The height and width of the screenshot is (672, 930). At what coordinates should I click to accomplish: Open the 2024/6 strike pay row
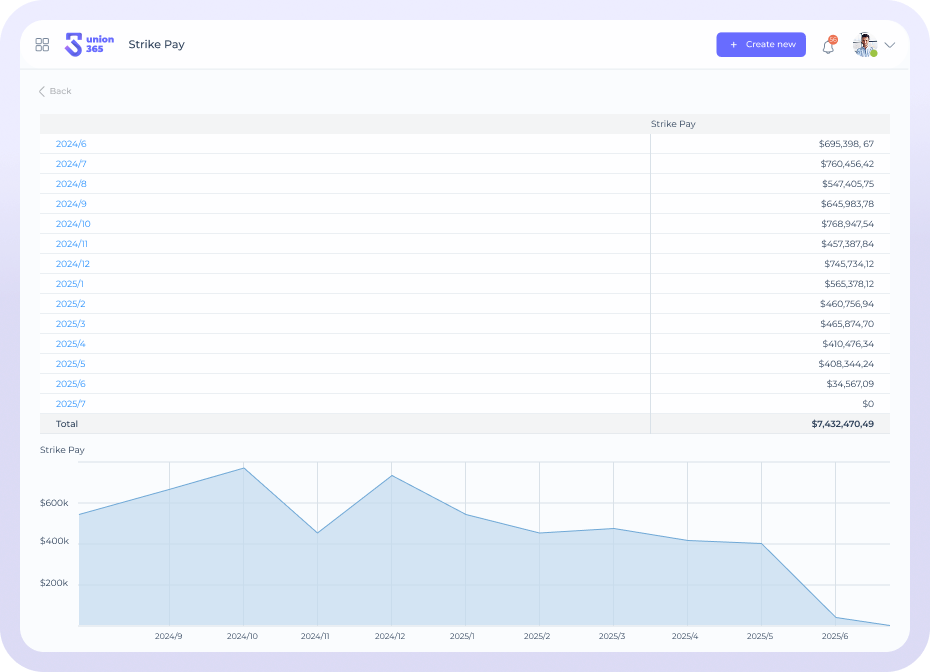71,144
